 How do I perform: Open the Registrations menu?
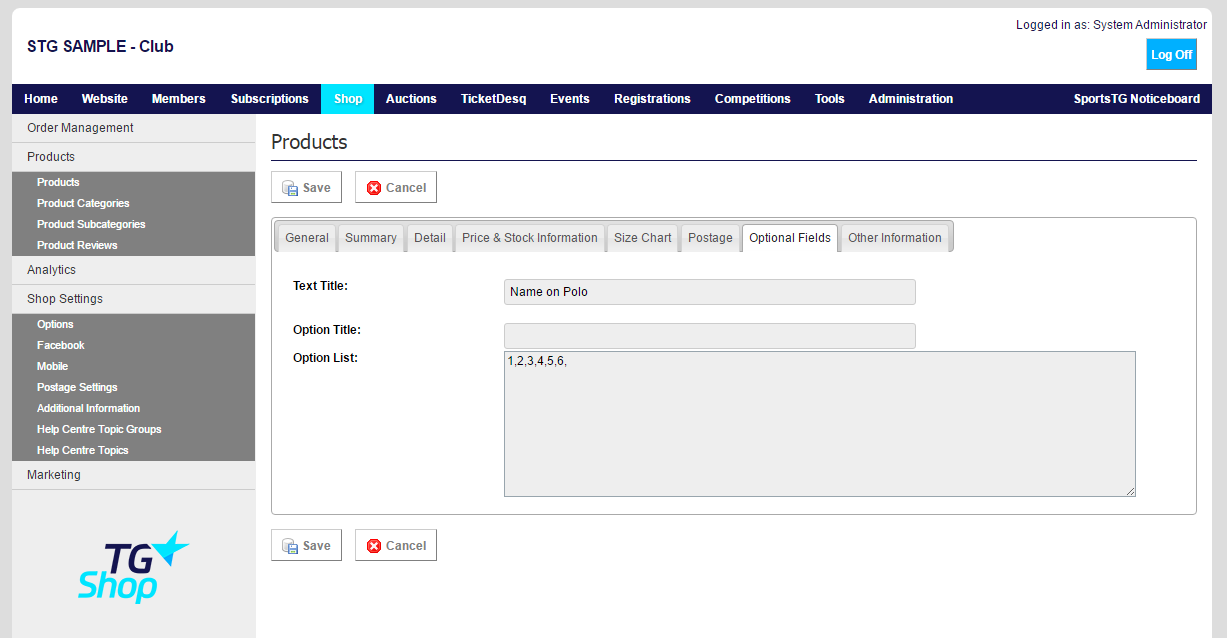pyautogui.click(x=652, y=99)
